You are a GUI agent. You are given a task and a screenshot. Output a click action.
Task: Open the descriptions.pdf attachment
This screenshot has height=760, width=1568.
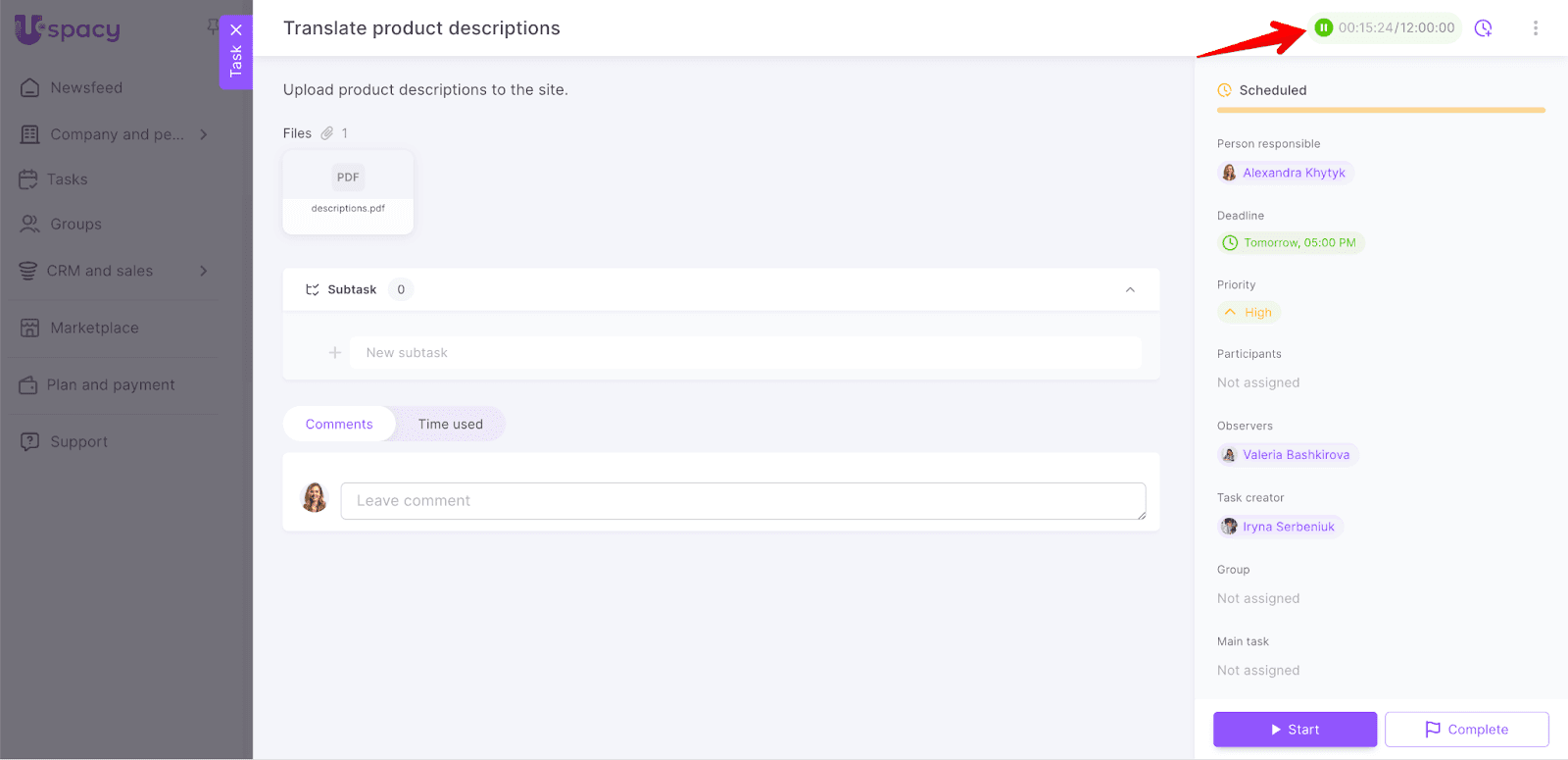348,191
